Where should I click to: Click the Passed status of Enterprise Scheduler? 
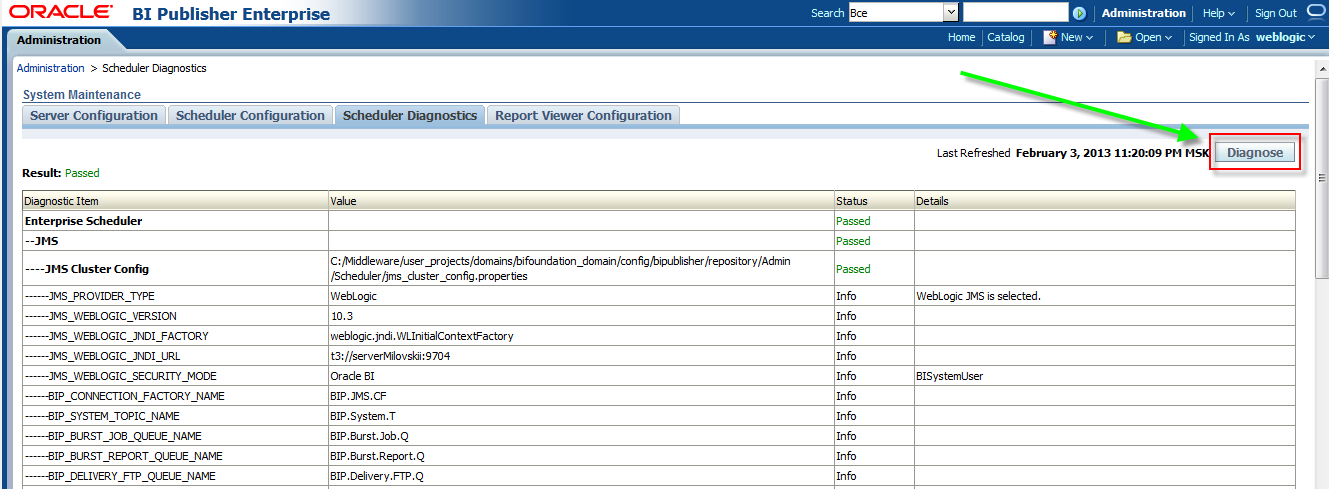[853, 221]
